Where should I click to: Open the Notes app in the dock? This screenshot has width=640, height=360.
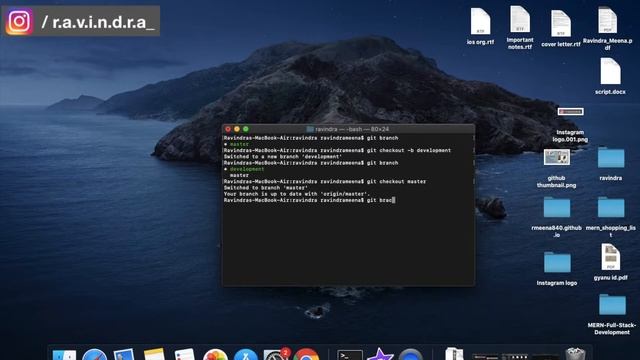pos(154,354)
